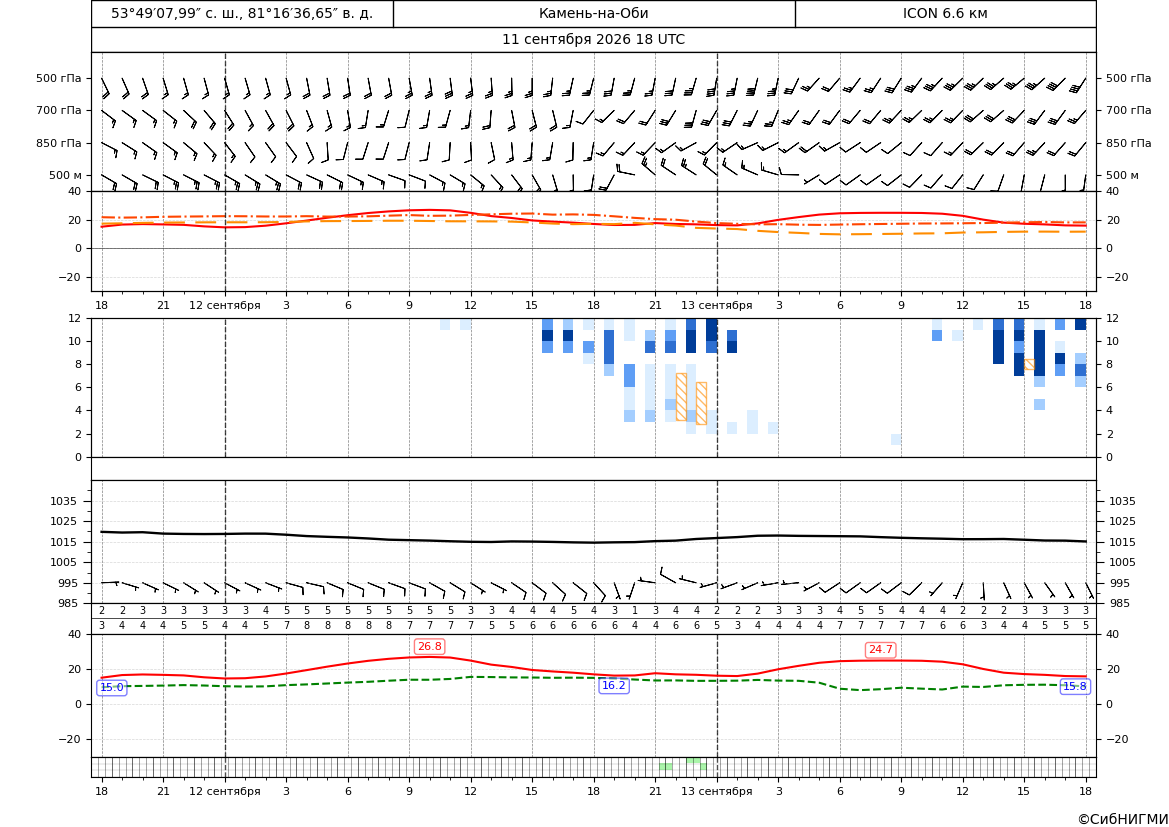1169x827 pixels.
Task: Click the tall orange hatched bar in cloud panel
Action: [681, 397]
